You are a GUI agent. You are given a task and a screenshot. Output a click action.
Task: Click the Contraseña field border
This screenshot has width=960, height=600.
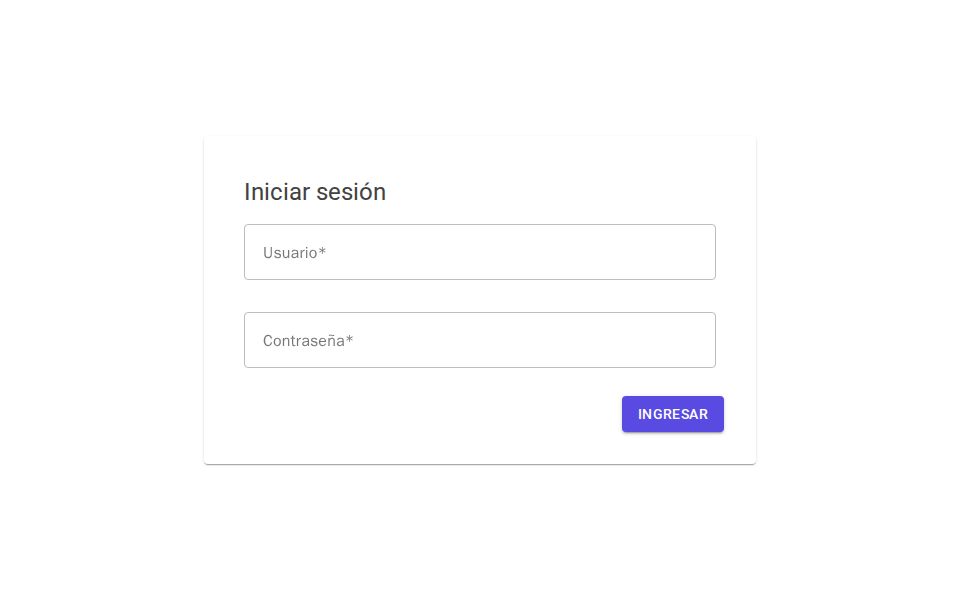click(480, 314)
